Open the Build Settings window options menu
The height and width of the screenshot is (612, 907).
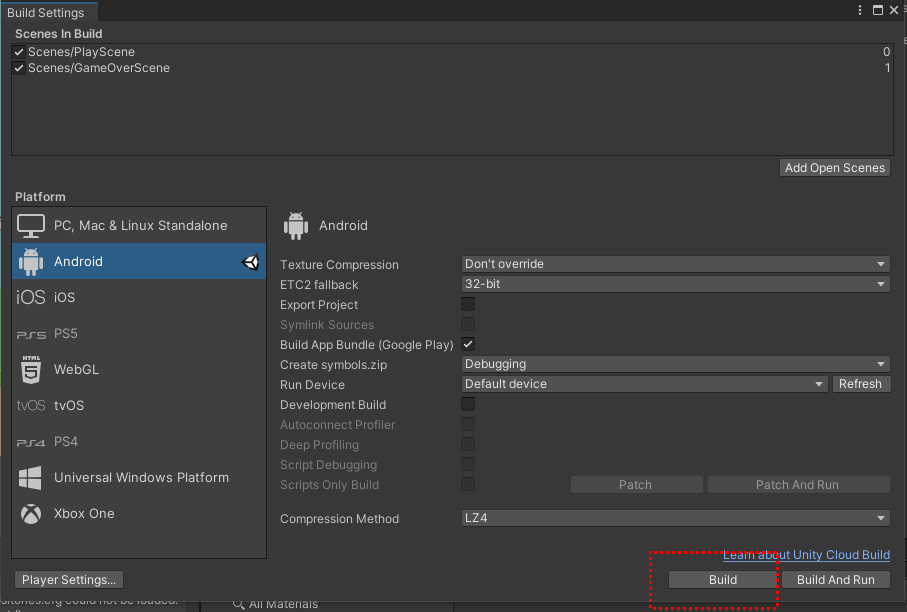point(860,10)
